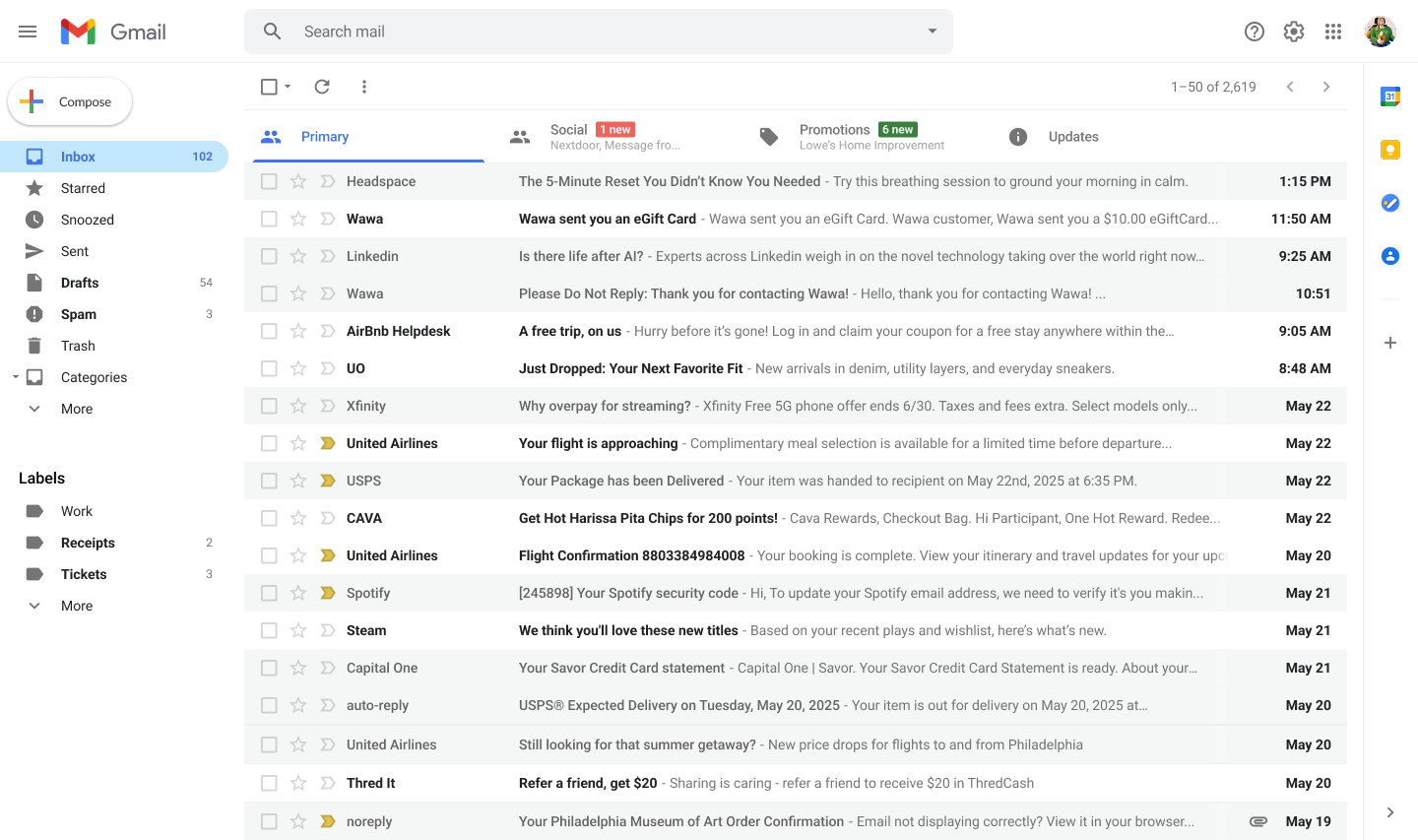Mark the AirBnb Helpdesk email as important

328,331
